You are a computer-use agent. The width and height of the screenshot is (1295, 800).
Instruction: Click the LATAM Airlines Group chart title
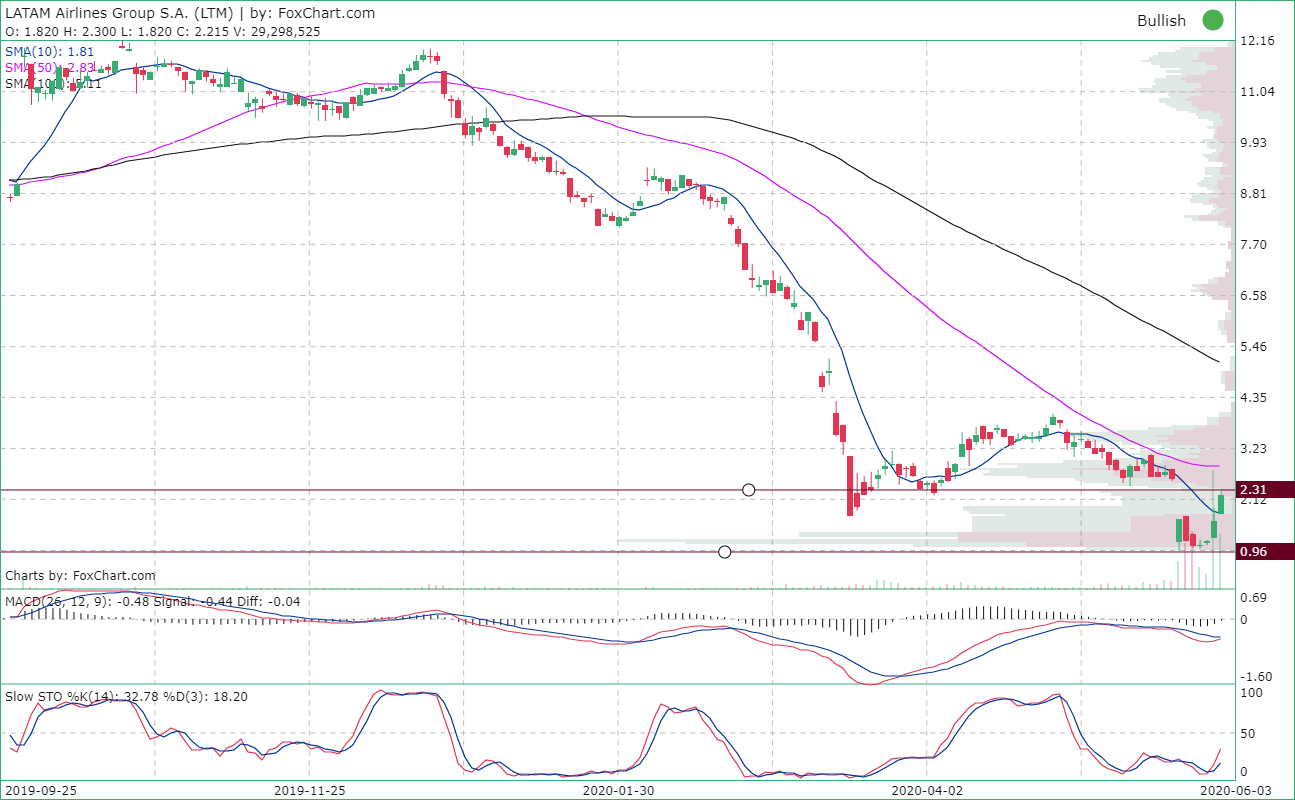[x=190, y=13]
